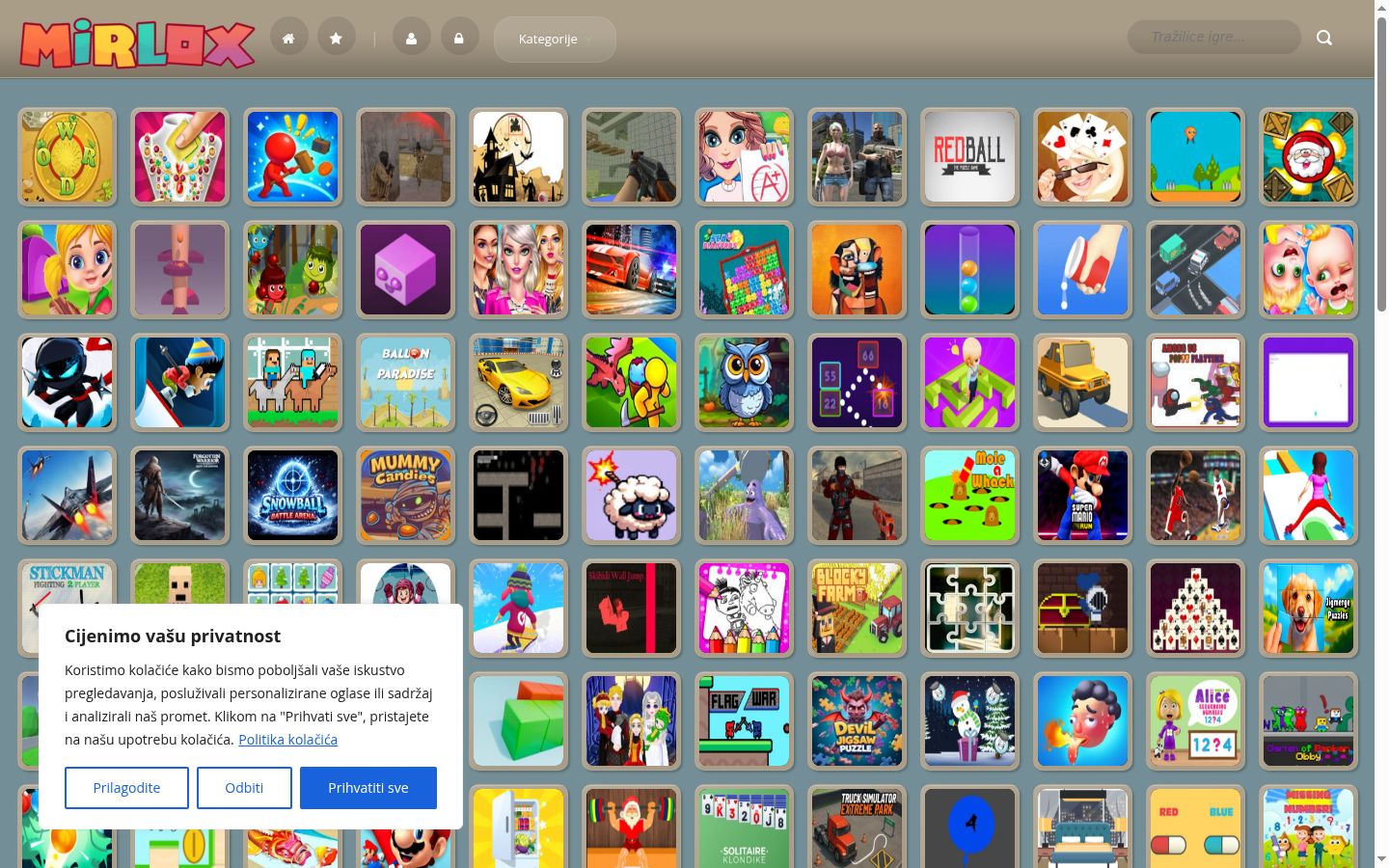Screen dimensions: 1389x868
Task: Launch the Solitaire Klondike game
Action: point(744,827)
